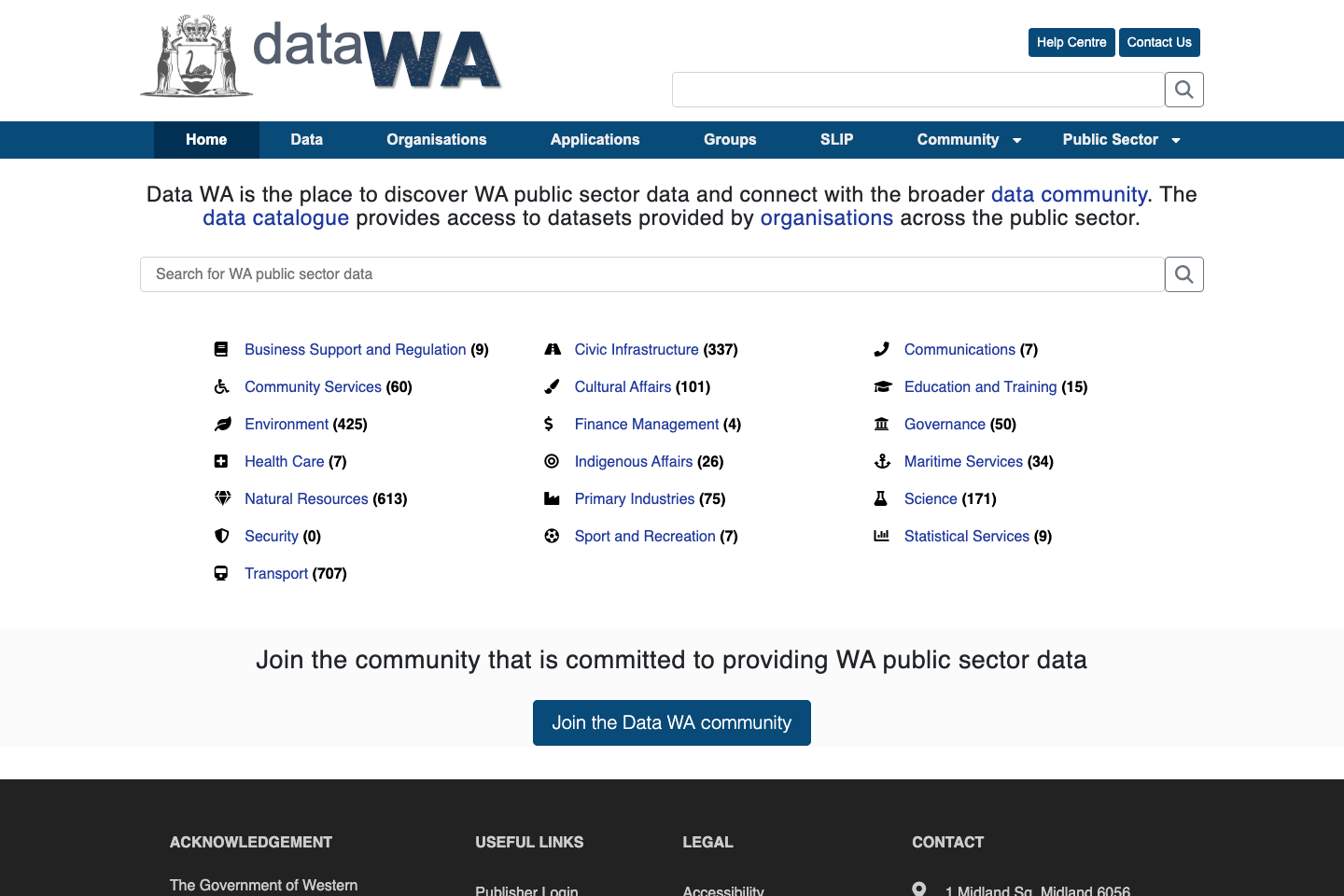Click the bar chart icon beside Statistical Services
The width and height of the screenshot is (1344, 896).
click(881, 536)
